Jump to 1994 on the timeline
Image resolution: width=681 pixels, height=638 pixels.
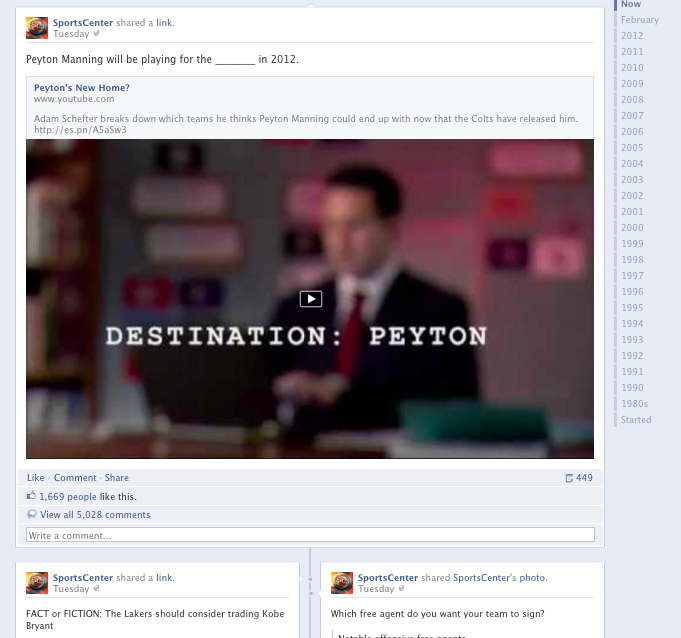[x=632, y=324]
